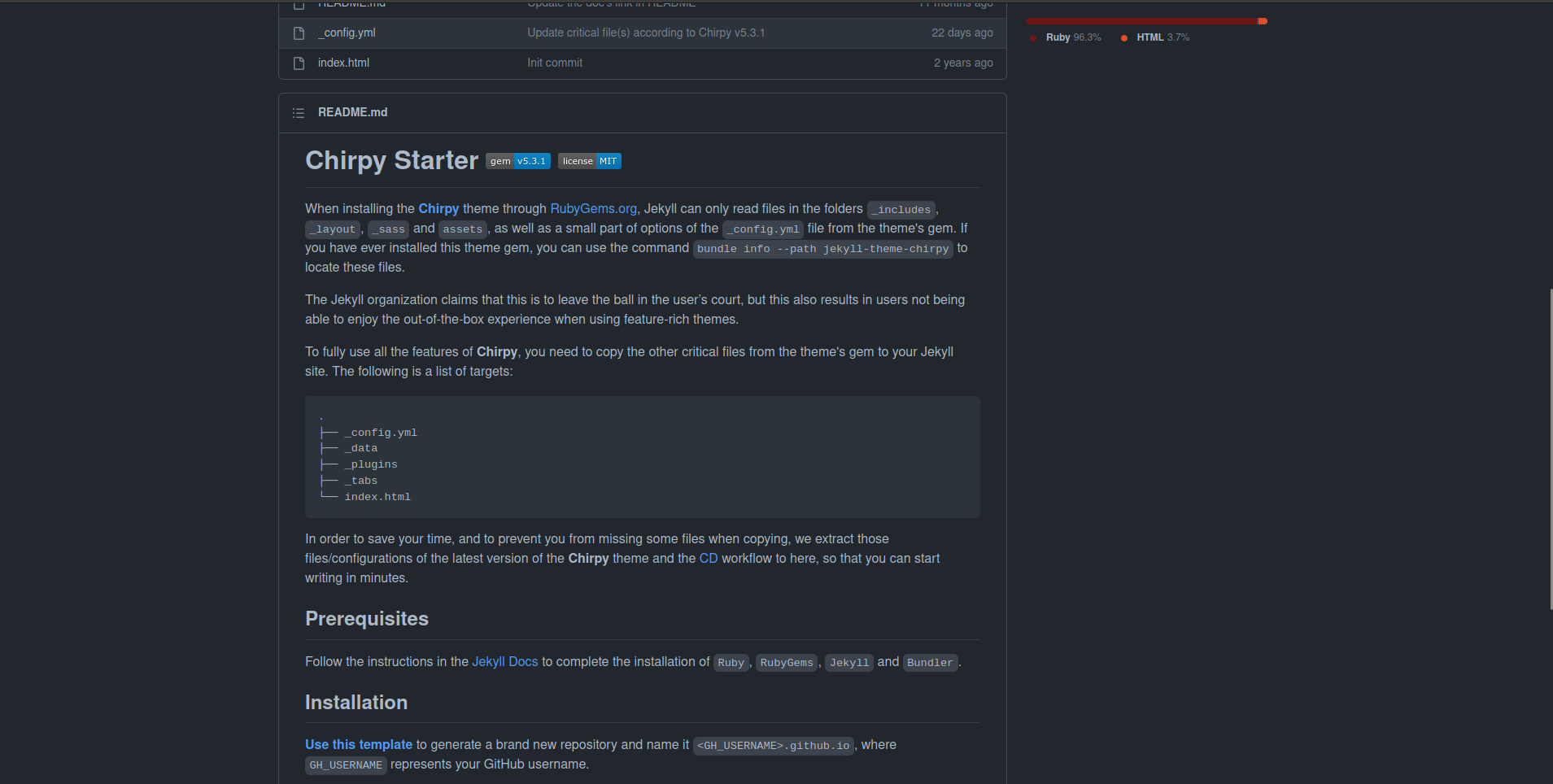
Task: Click the 'Use this template' link
Action: pyautogui.click(x=359, y=745)
